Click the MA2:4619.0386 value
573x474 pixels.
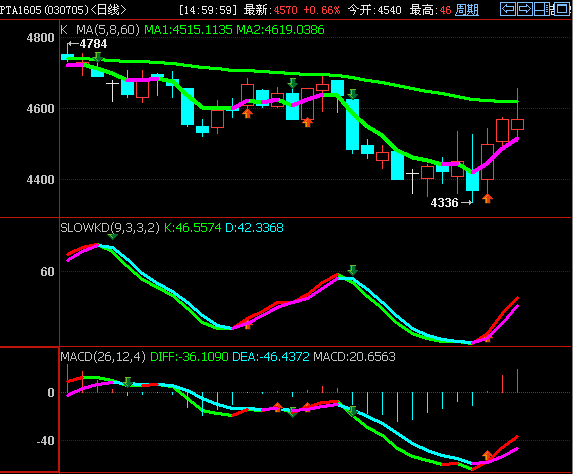[x=280, y=30]
